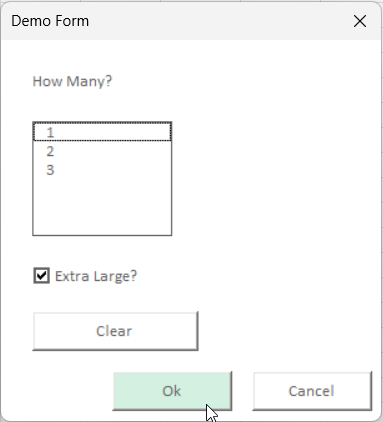Confirm the form with Ok

click(172, 391)
